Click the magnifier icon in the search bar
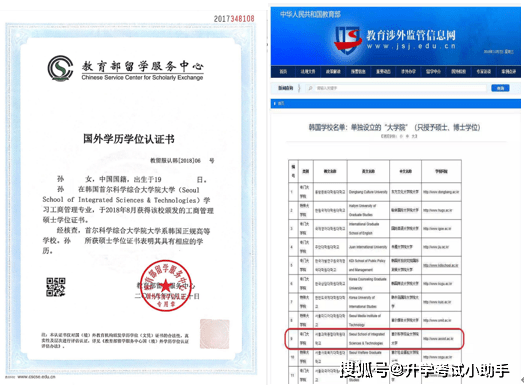Screen dimensions: 524x387 (x=310, y=88)
